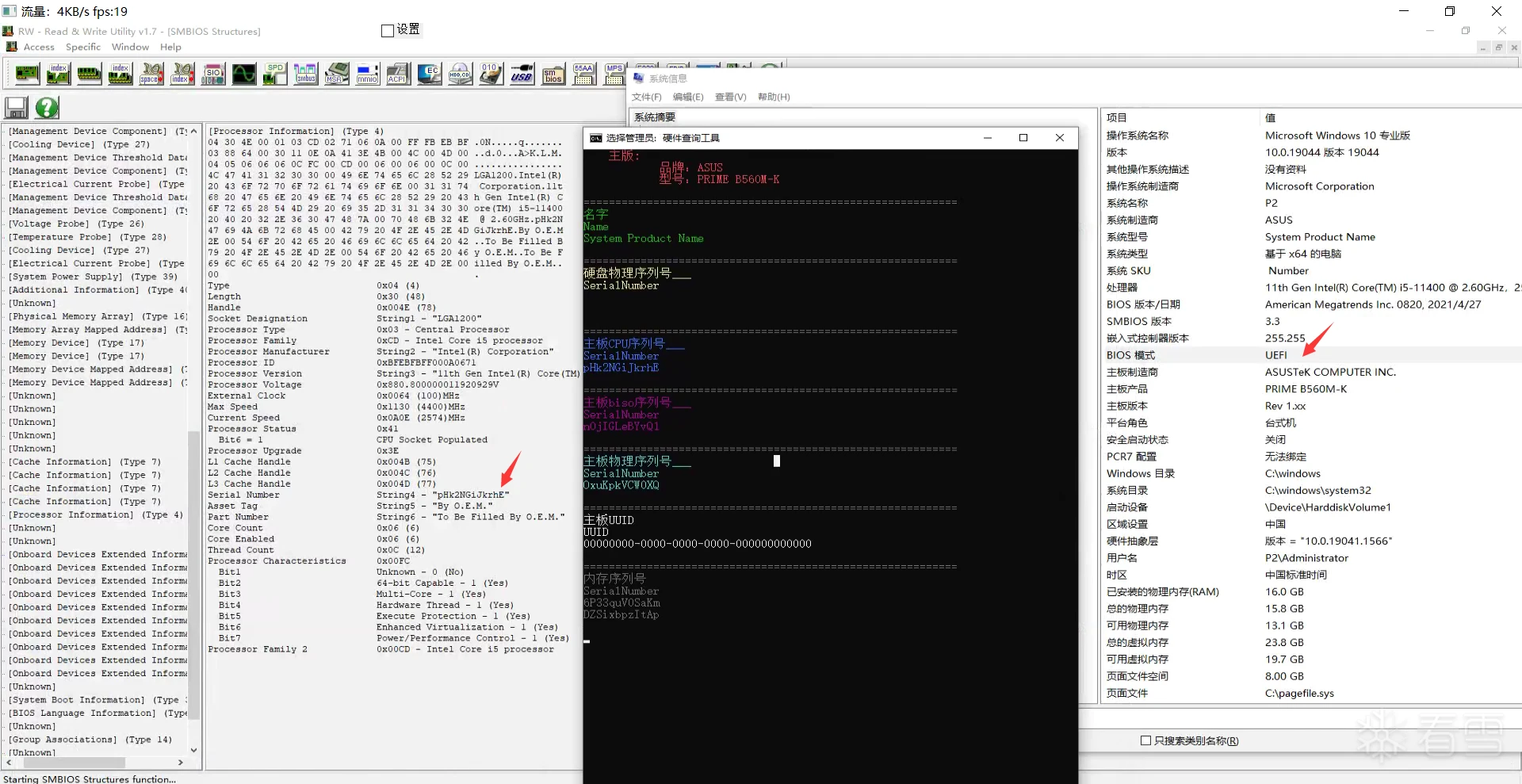This screenshot has width=1522, height=784.
Task: Click the PRIME B560M-K text in console
Action: point(738,180)
